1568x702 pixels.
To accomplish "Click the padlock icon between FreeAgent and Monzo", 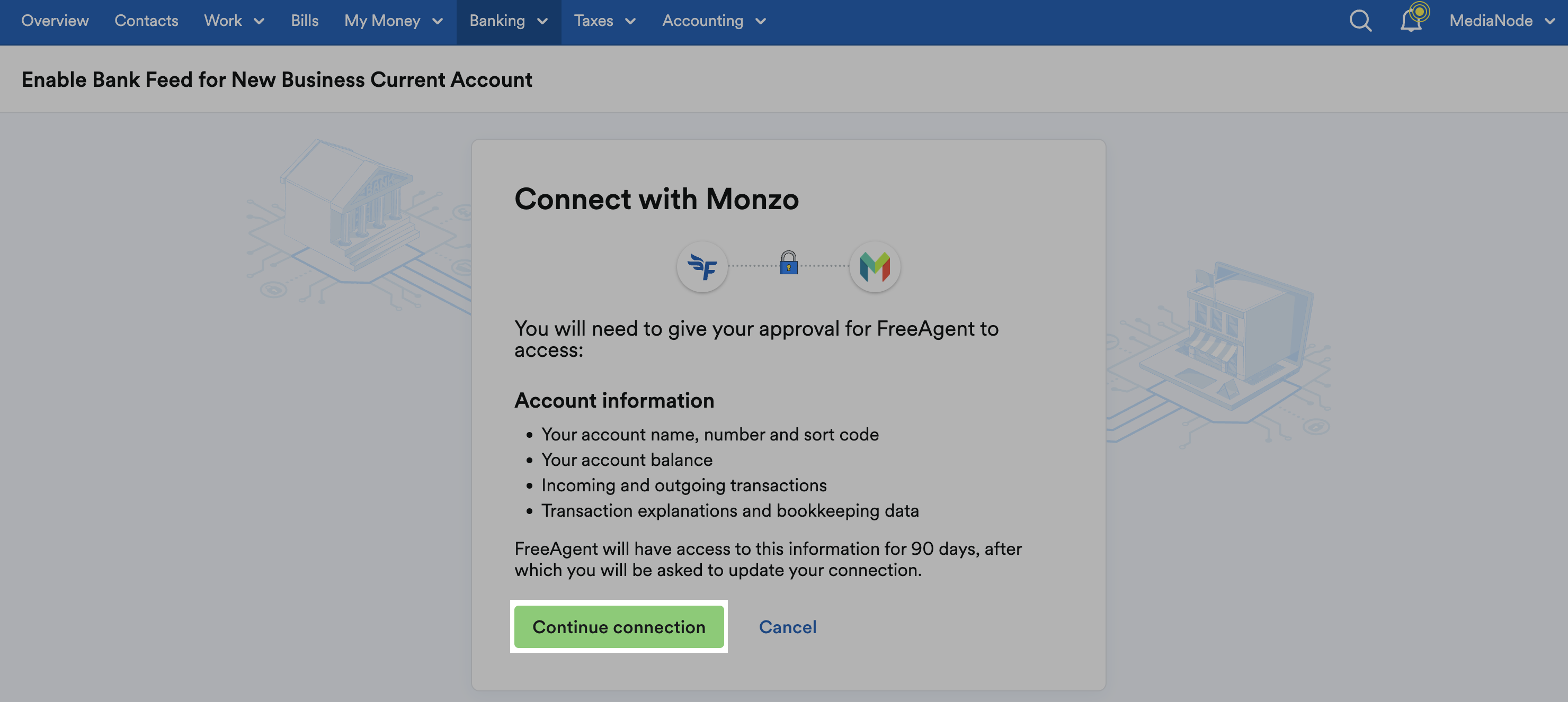I will [x=788, y=265].
